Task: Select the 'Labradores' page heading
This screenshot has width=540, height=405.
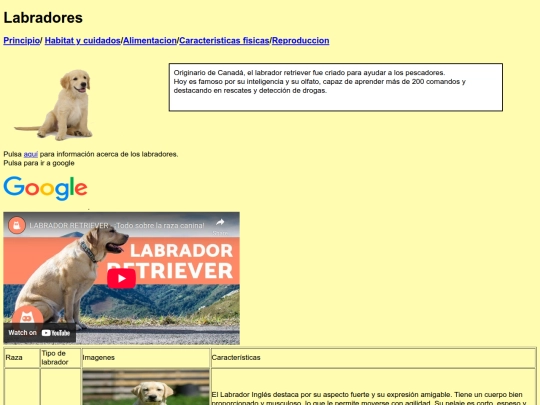Action: pyautogui.click(x=43, y=18)
